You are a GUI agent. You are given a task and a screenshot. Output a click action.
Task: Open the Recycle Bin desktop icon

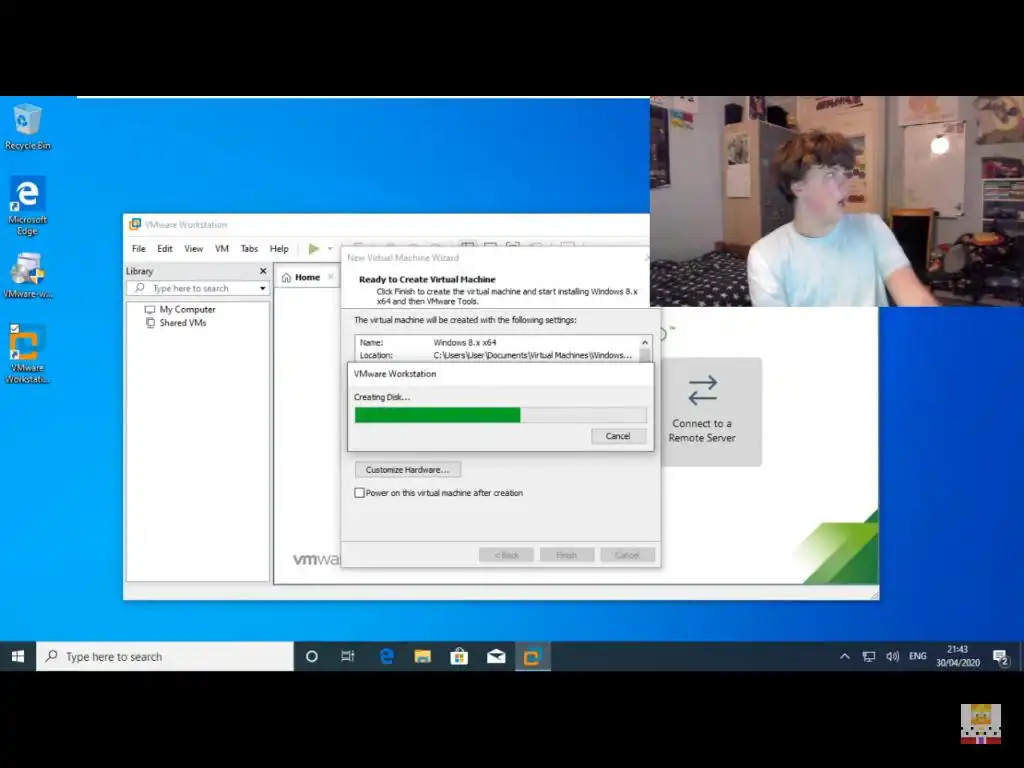click(x=27, y=127)
